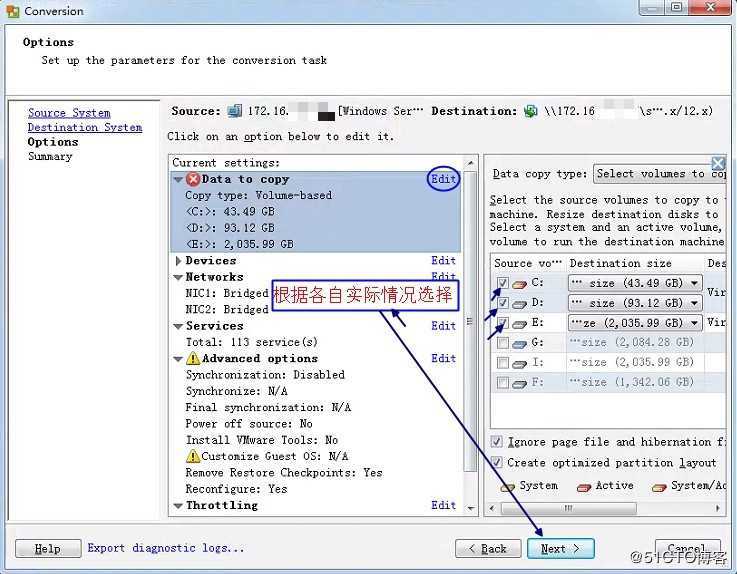Click the C: volume drive icon

[519, 283]
